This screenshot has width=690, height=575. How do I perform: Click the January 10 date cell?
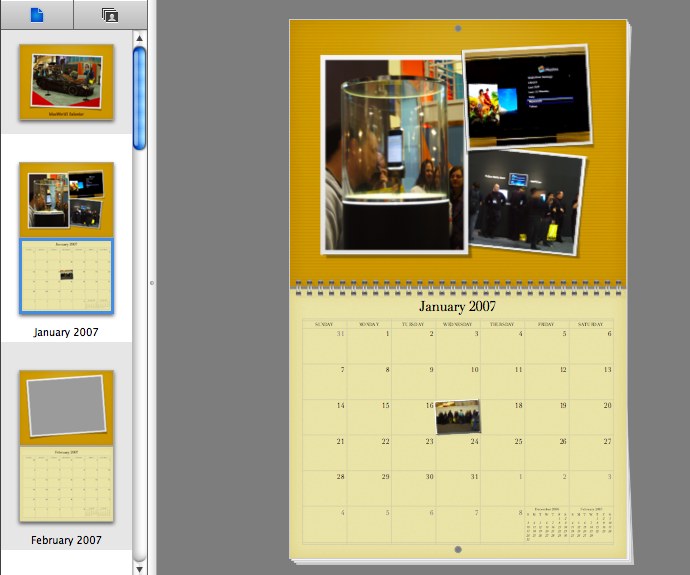458,382
